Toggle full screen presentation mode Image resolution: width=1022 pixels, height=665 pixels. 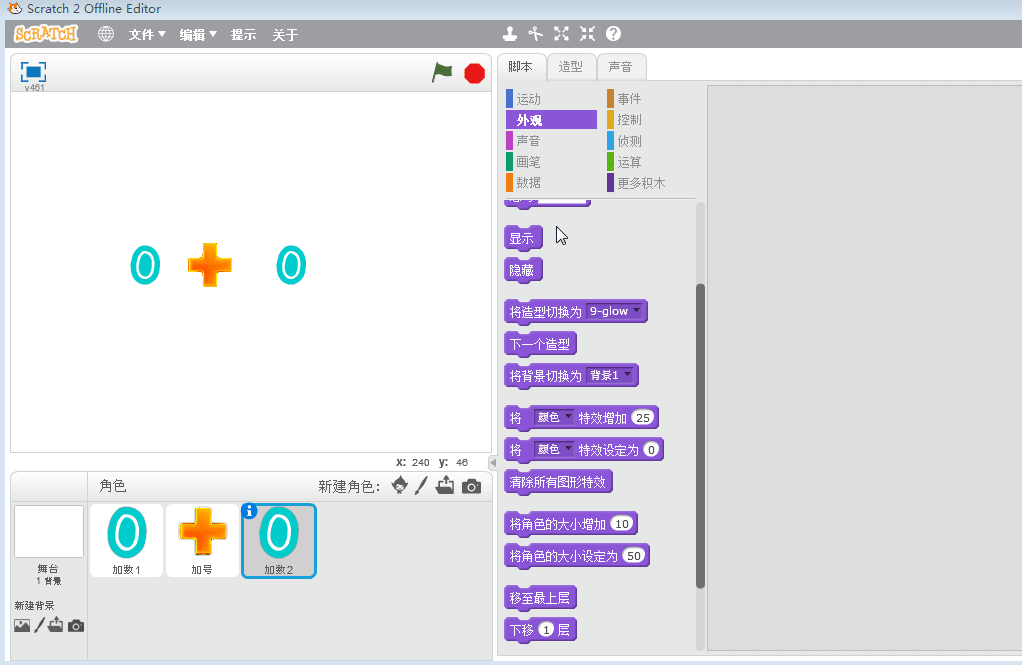34,72
